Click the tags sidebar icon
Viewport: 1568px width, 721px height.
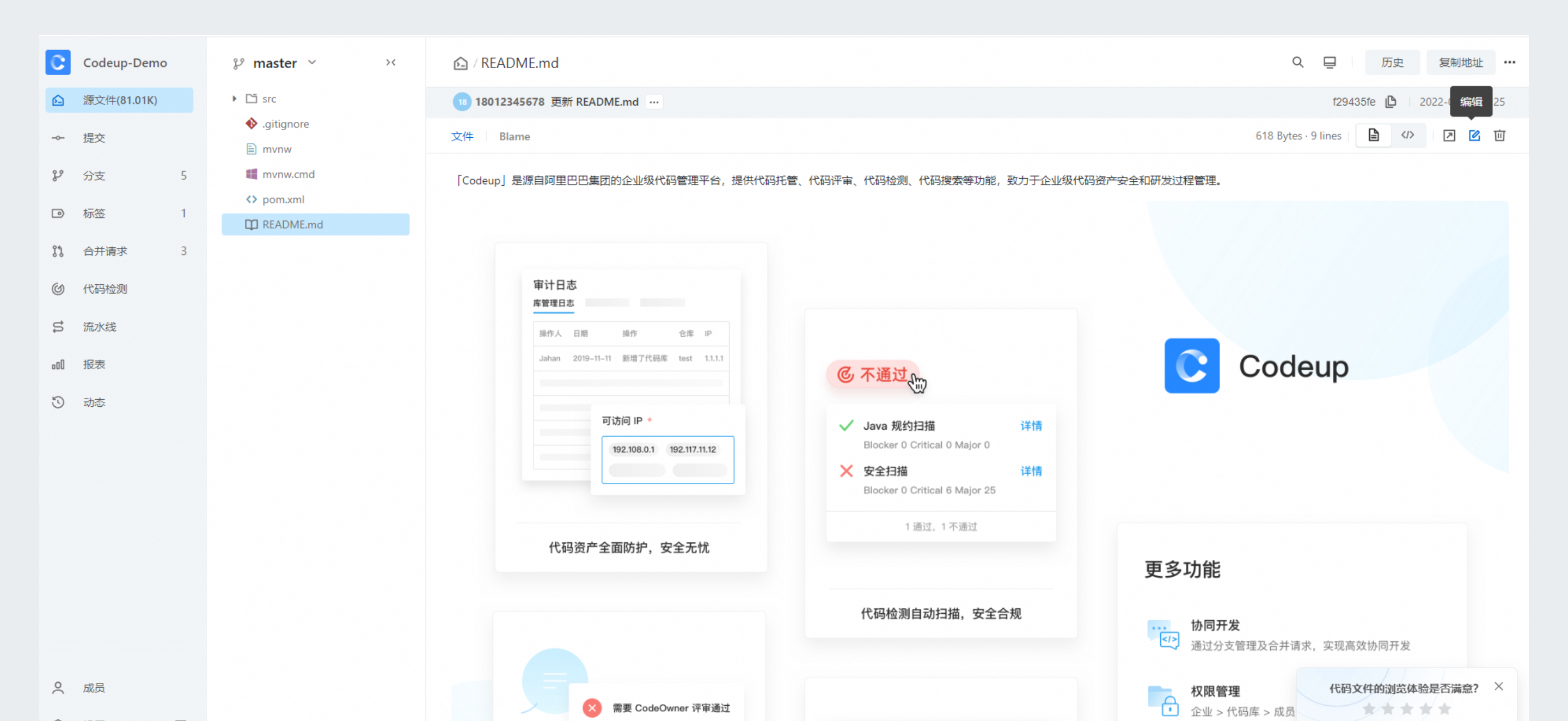coord(58,213)
